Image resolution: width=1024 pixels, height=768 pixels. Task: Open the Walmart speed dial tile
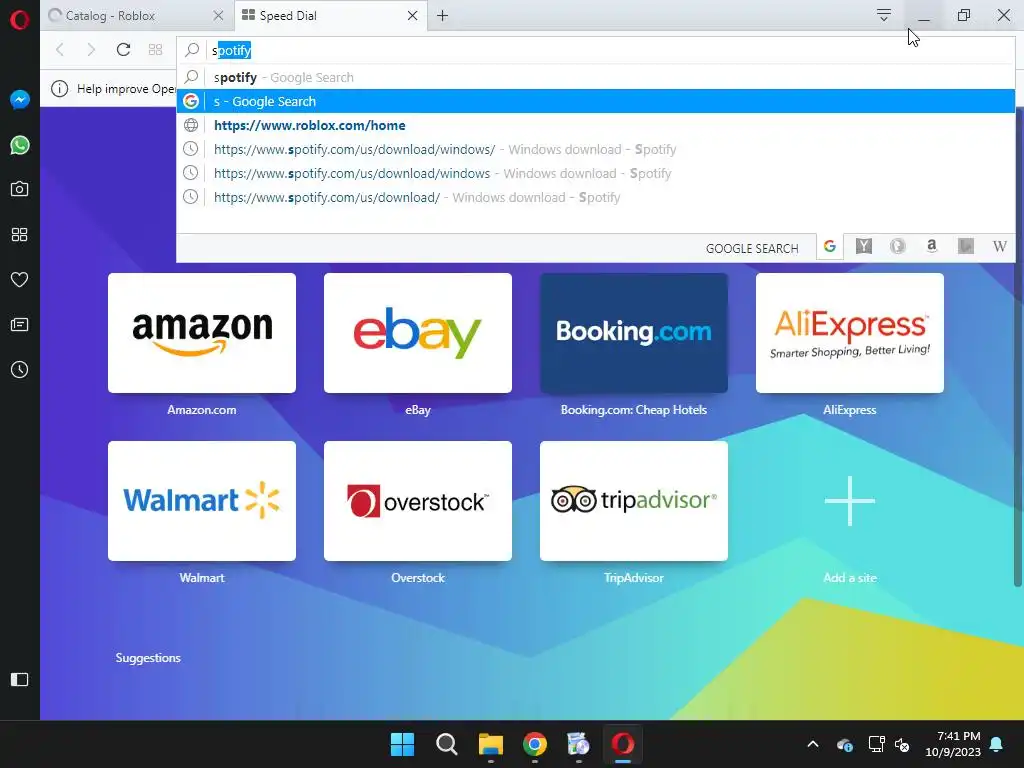[202, 501]
